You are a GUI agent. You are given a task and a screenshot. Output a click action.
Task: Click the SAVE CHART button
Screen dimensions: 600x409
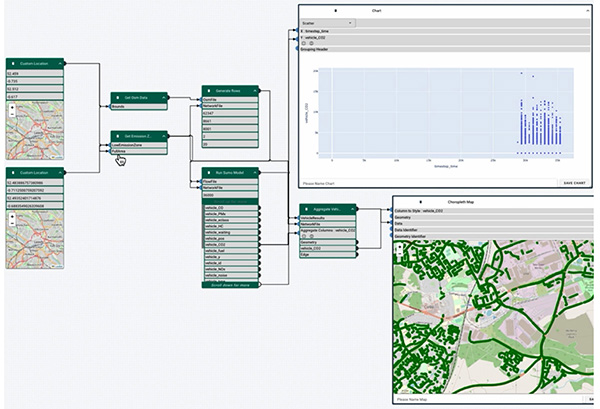(574, 183)
